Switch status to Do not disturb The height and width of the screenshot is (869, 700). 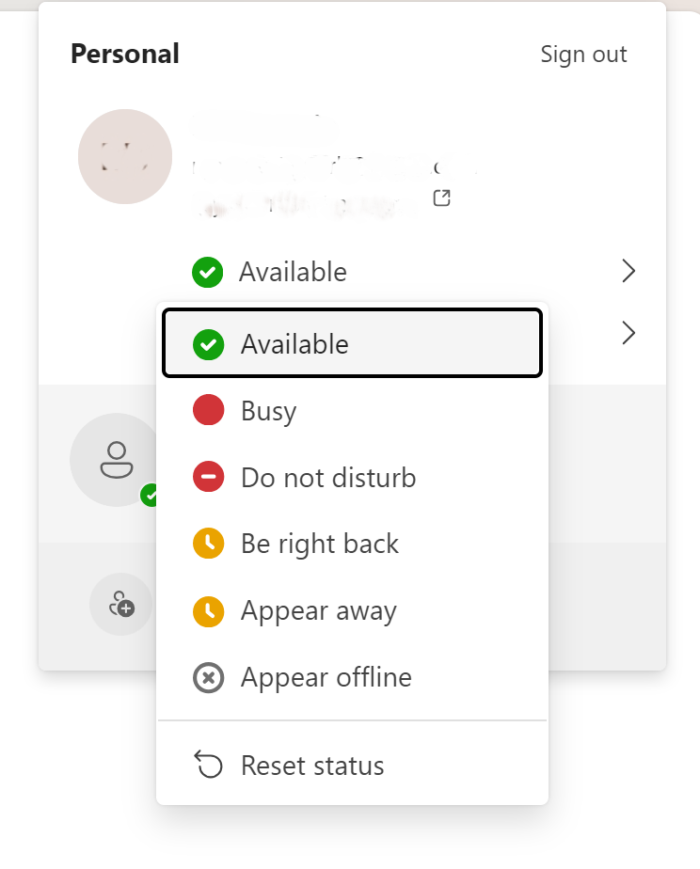click(327, 477)
